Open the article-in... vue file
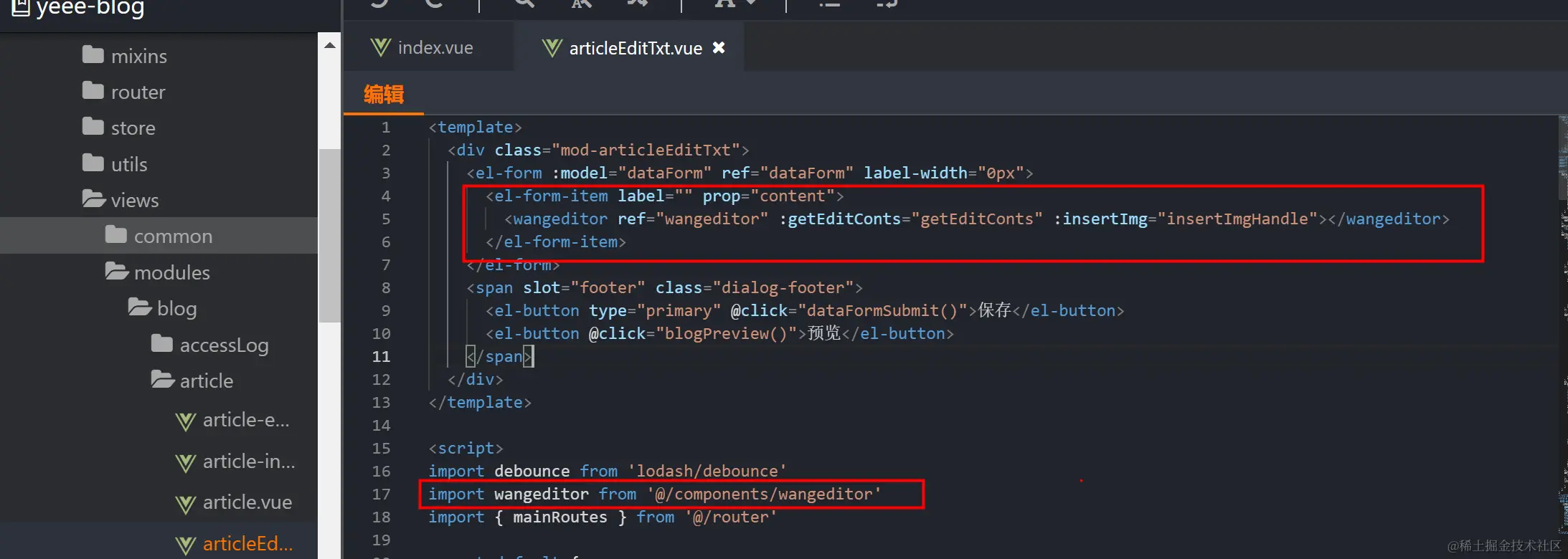 tap(235, 462)
